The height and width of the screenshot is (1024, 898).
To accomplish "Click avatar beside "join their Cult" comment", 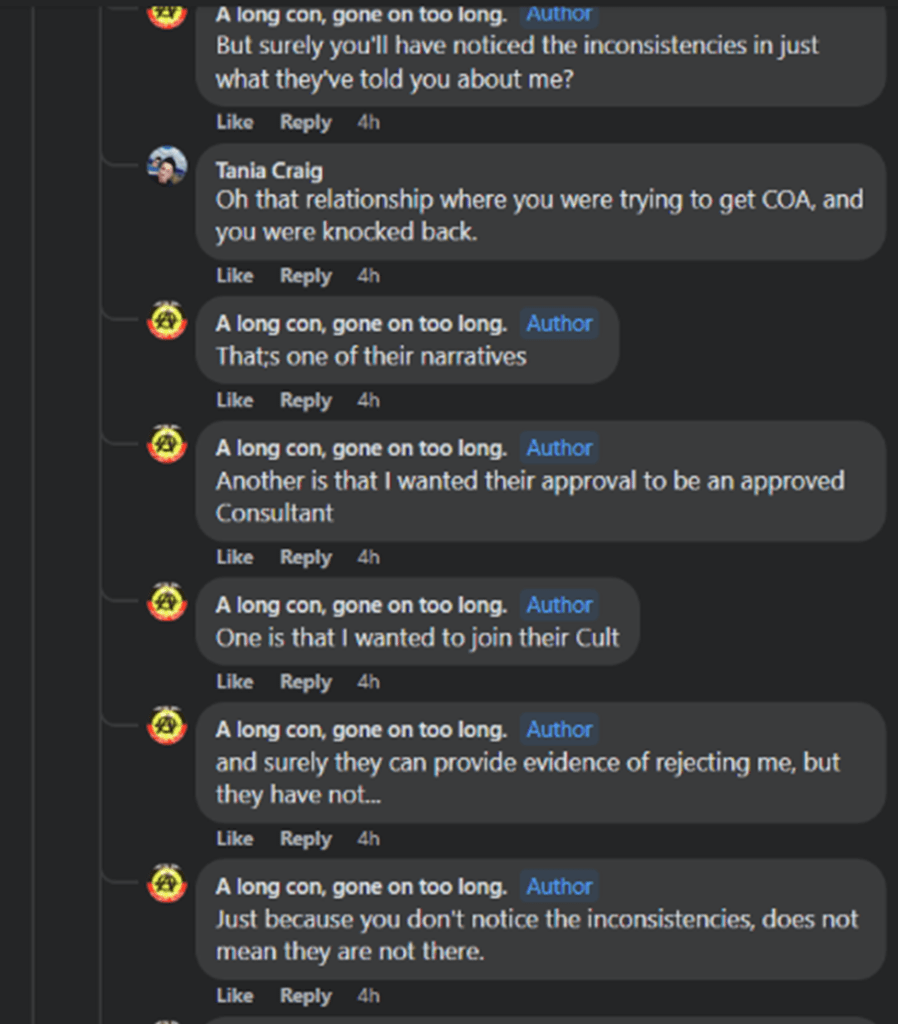I will [x=167, y=602].
